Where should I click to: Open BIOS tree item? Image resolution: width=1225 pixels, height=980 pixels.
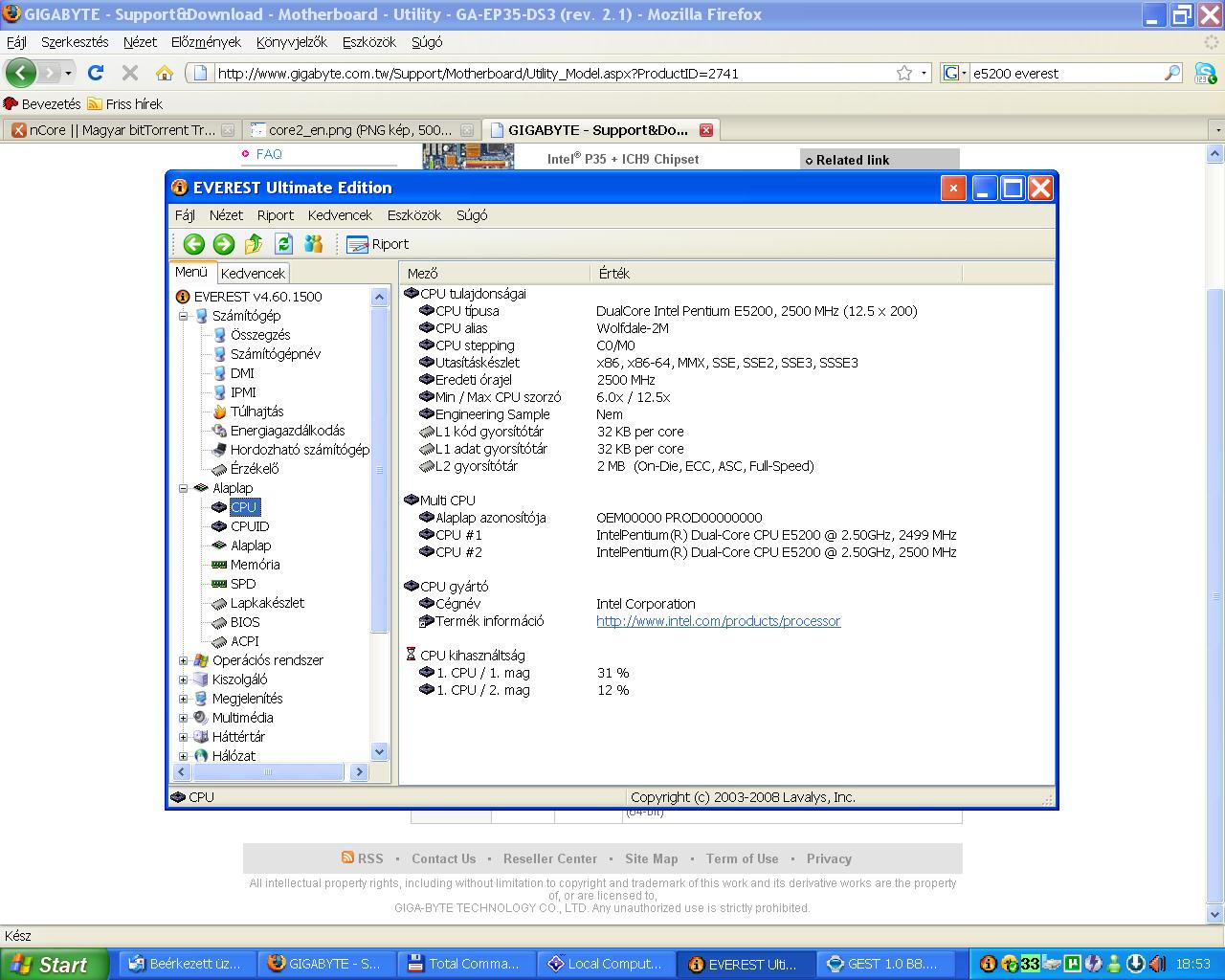(x=245, y=622)
